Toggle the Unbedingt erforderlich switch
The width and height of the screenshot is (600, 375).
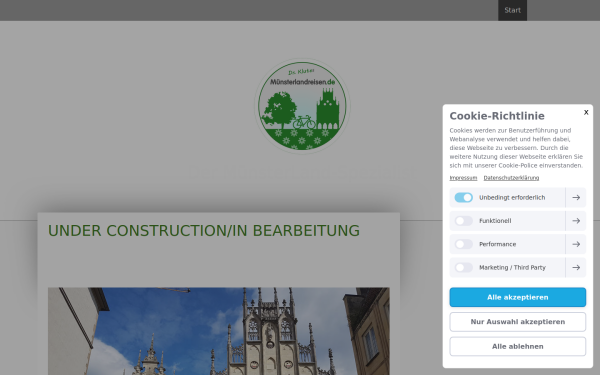pos(463,197)
